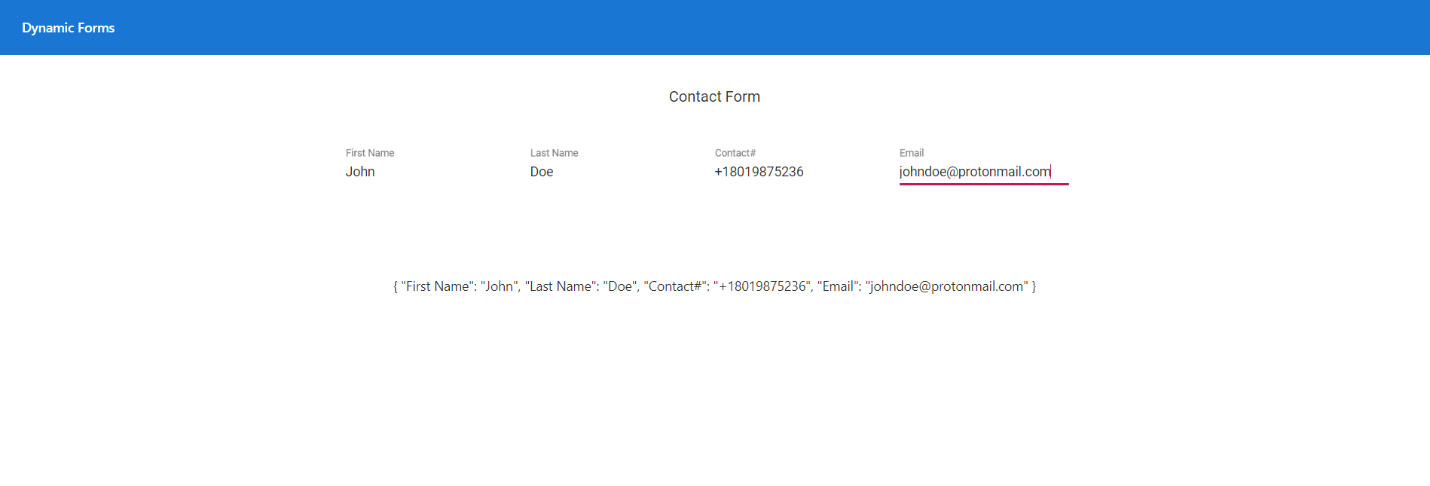Click the Contact Form heading
Image resolution: width=1430 pixels, height=486 pixels.
(x=714, y=97)
